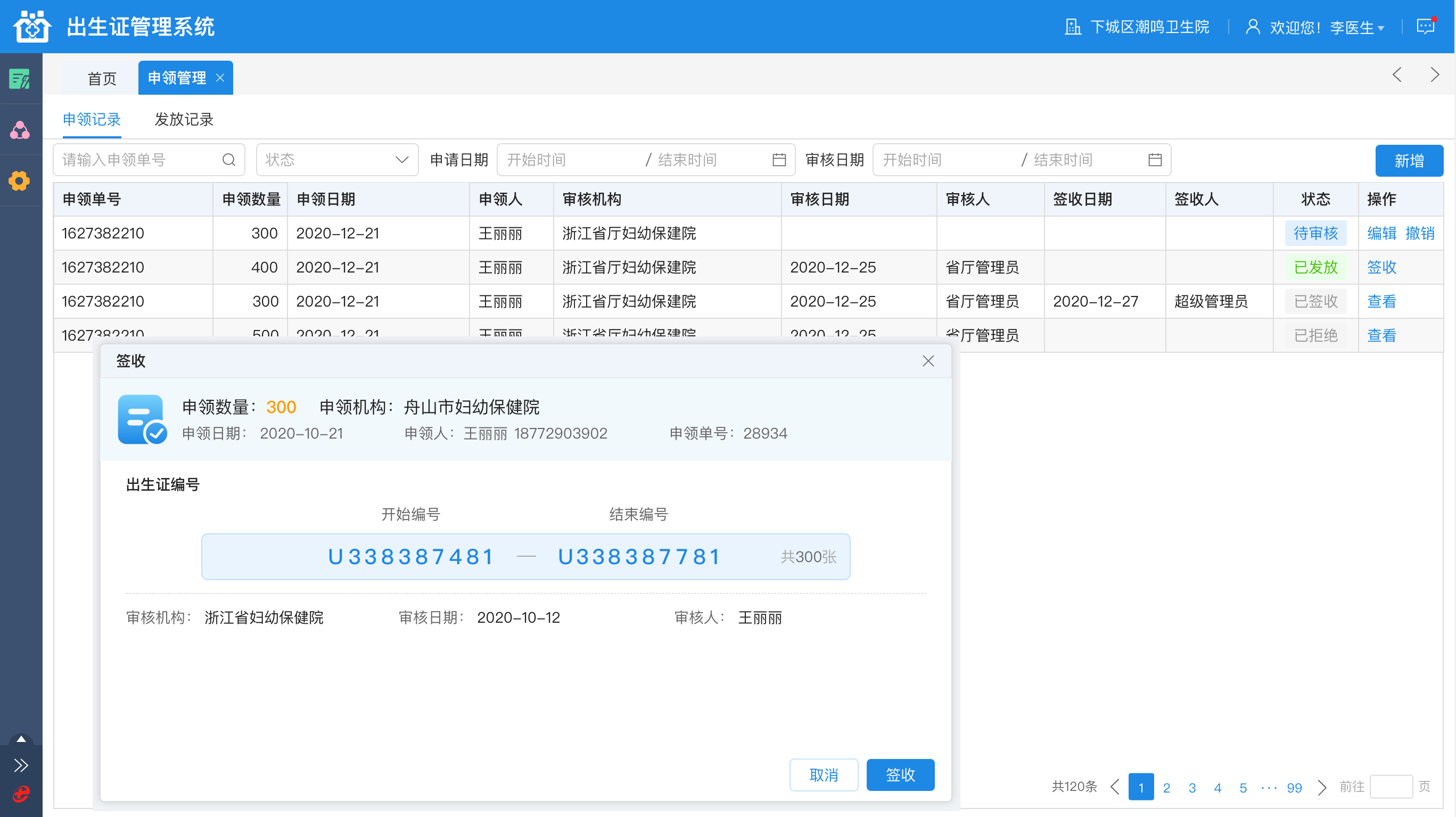The image size is (1456, 817).
Task: Close the 申领管理 tab
Action: (x=220, y=78)
